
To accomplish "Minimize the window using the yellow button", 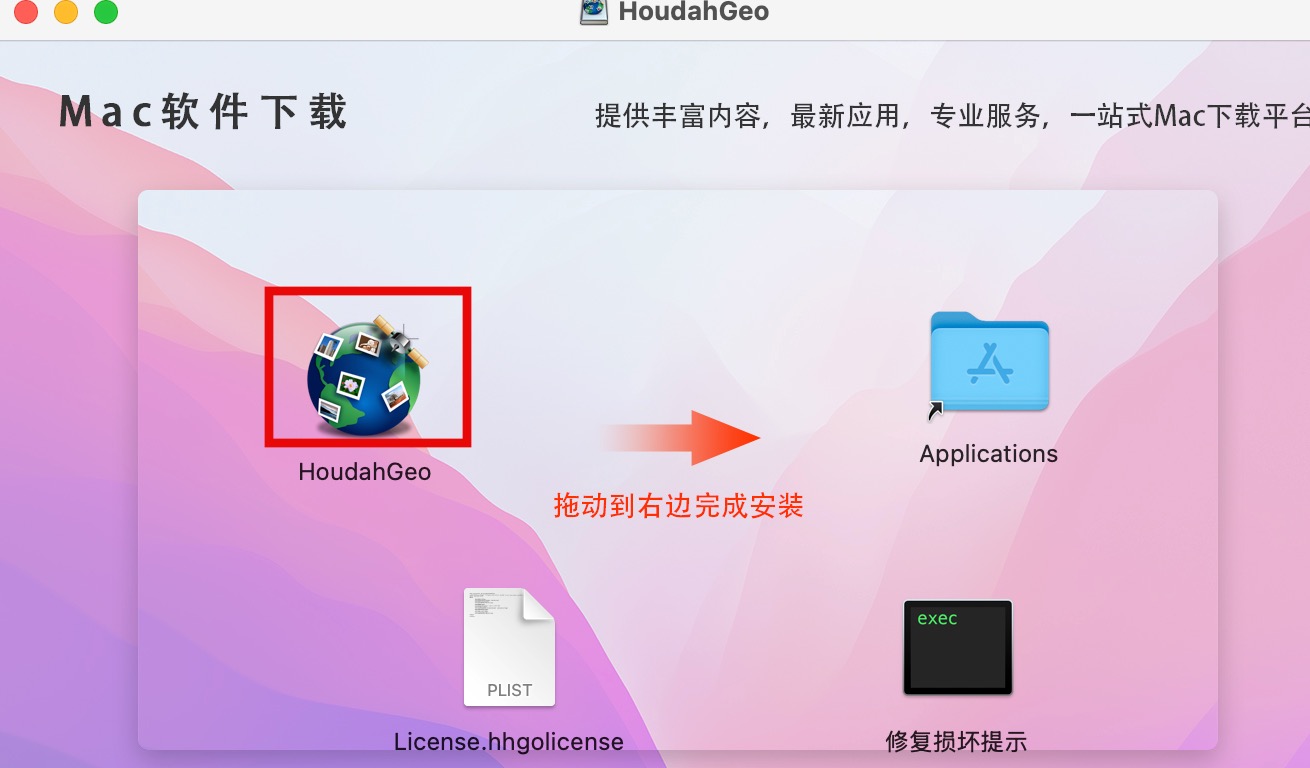I will [x=65, y=12].
